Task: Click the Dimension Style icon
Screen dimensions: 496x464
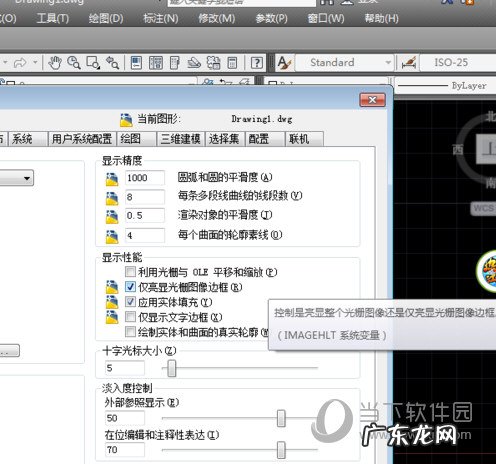Action: 409,63
